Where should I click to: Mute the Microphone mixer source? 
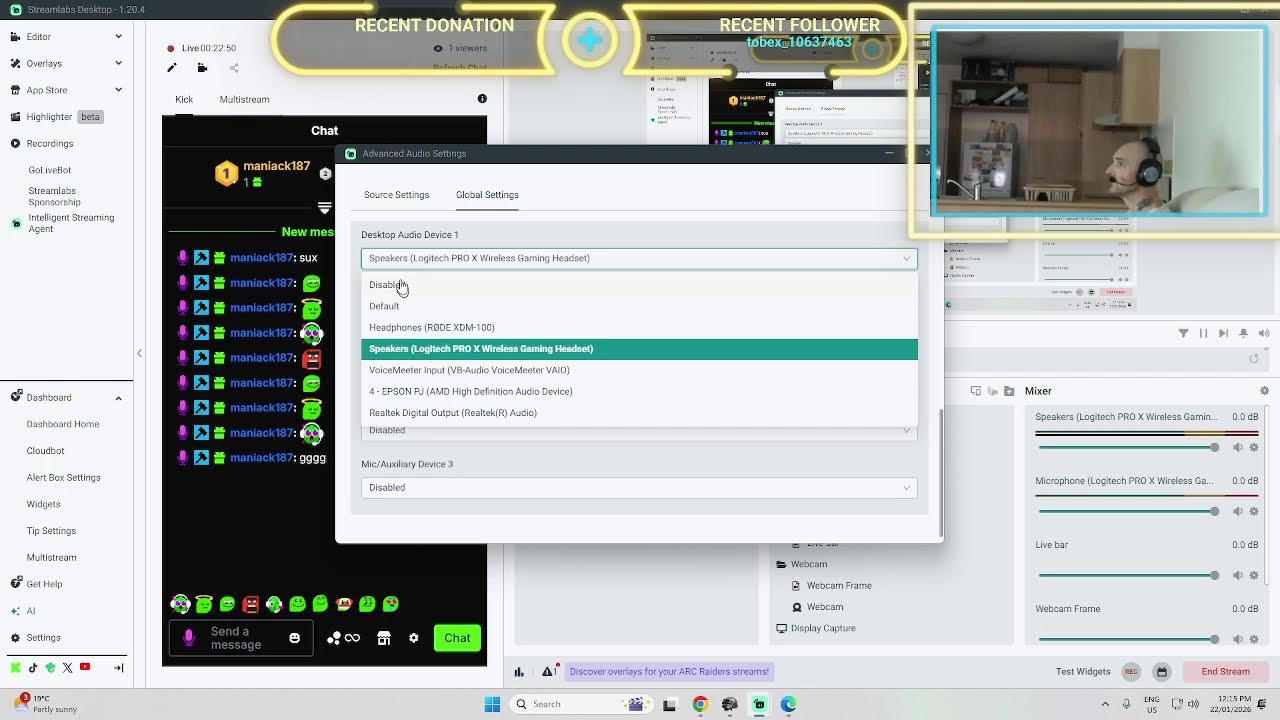pos(1238,511)
